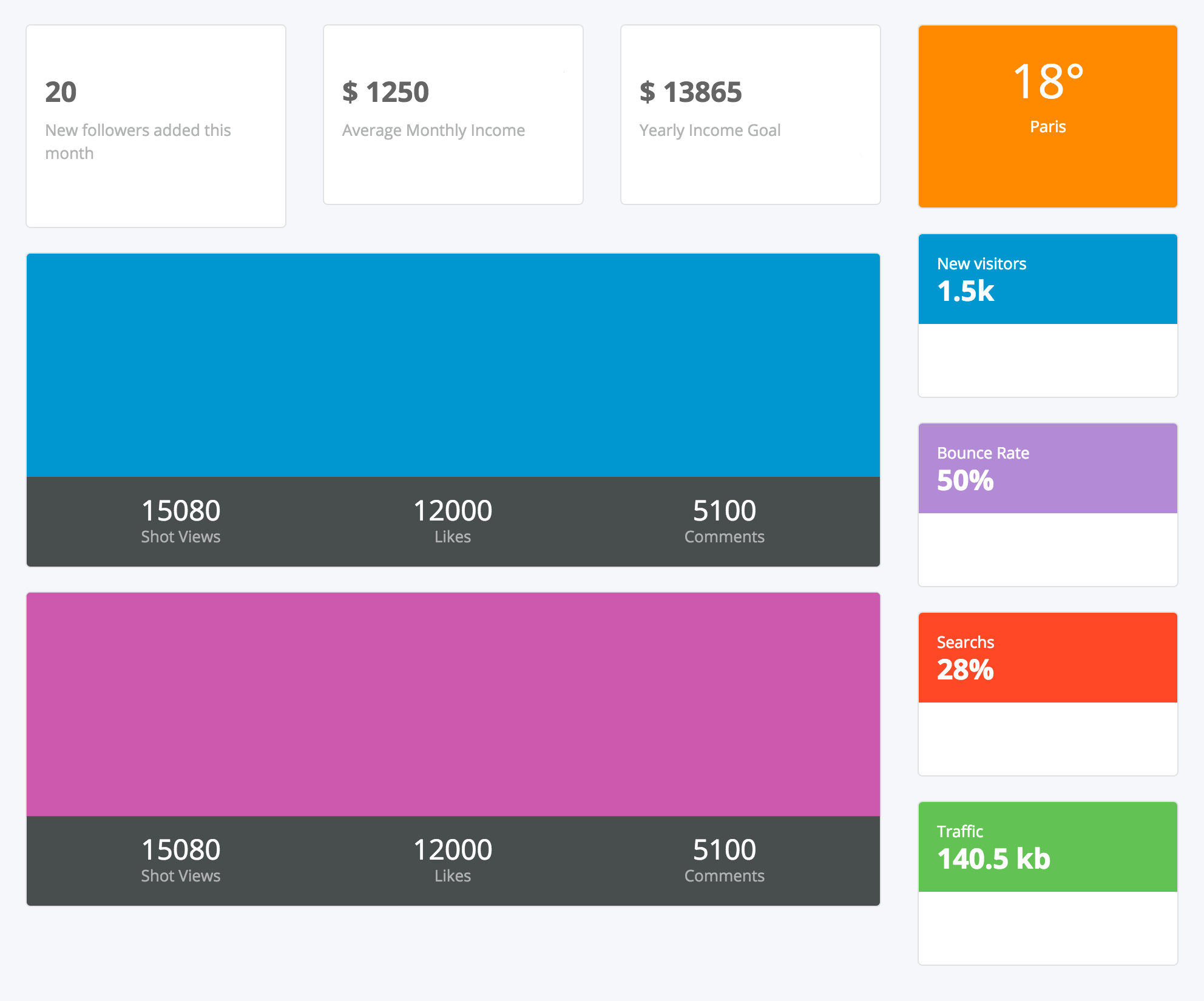Click the white area beneath Bounce Rate header

(1047, 549)
